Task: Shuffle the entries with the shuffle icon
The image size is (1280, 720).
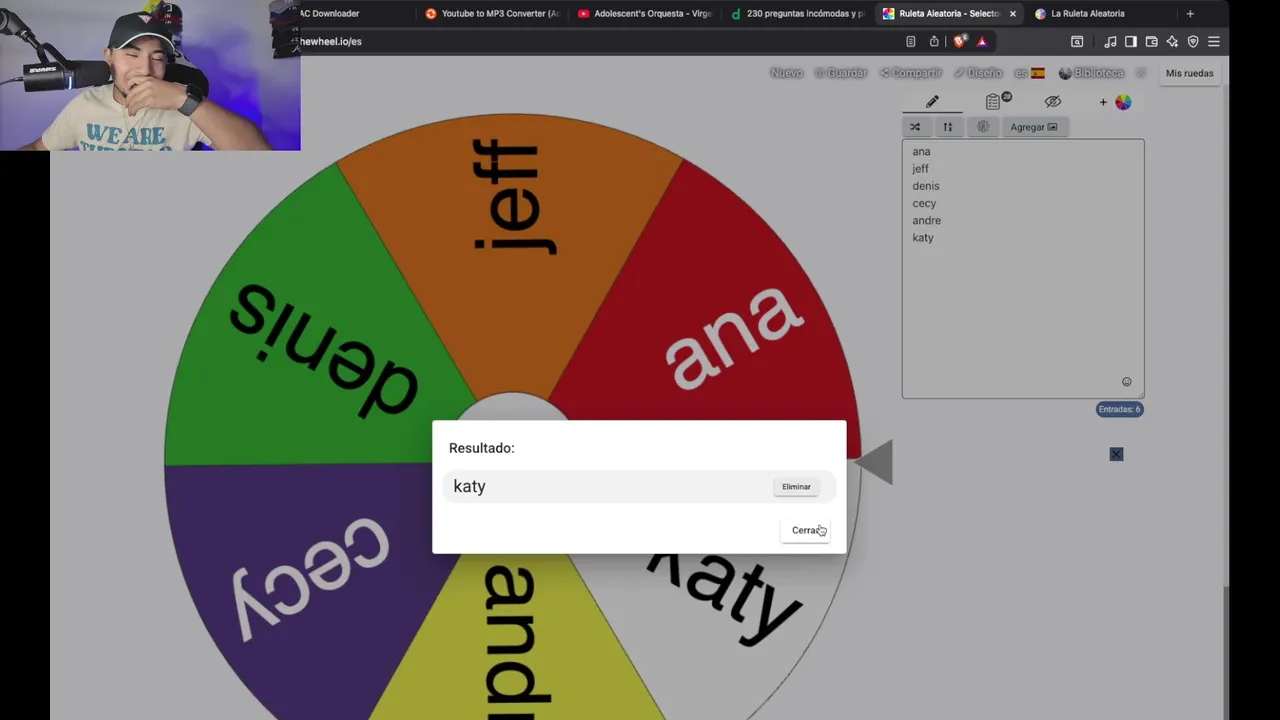Action: pos(915,127)
